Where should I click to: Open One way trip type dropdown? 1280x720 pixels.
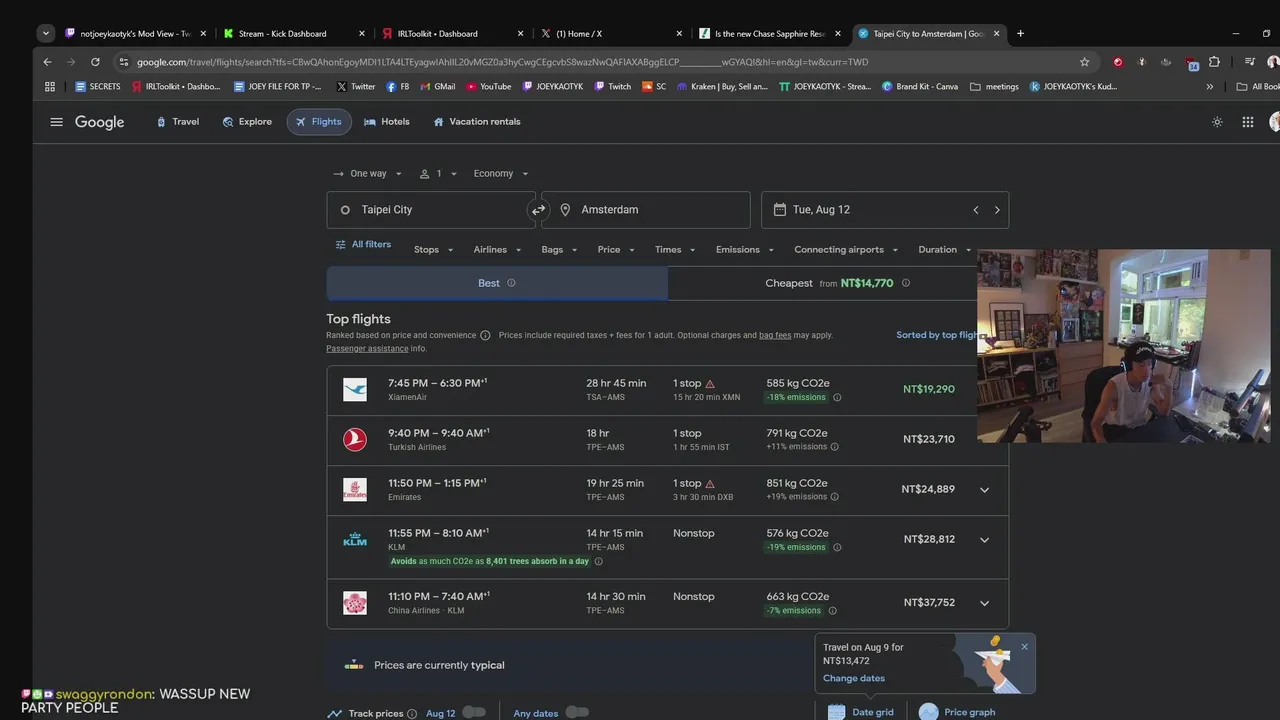coord(368,174)
